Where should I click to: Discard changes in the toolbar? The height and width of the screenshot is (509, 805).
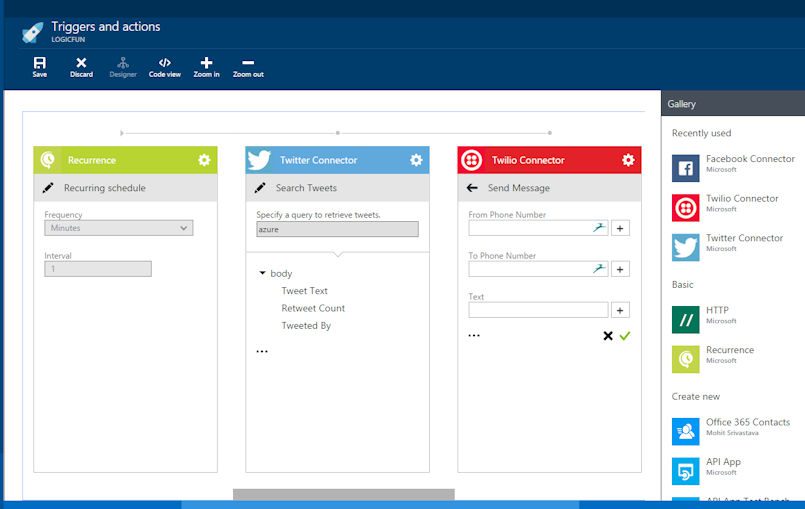click(x=81, y=67)
